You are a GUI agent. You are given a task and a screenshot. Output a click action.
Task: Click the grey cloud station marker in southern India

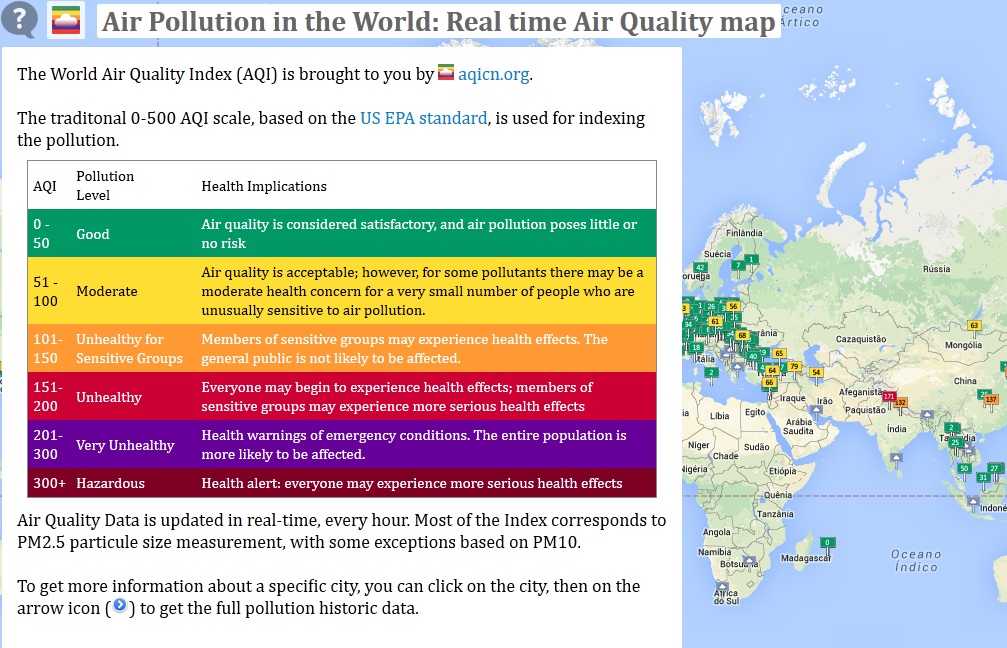[897, 457]
